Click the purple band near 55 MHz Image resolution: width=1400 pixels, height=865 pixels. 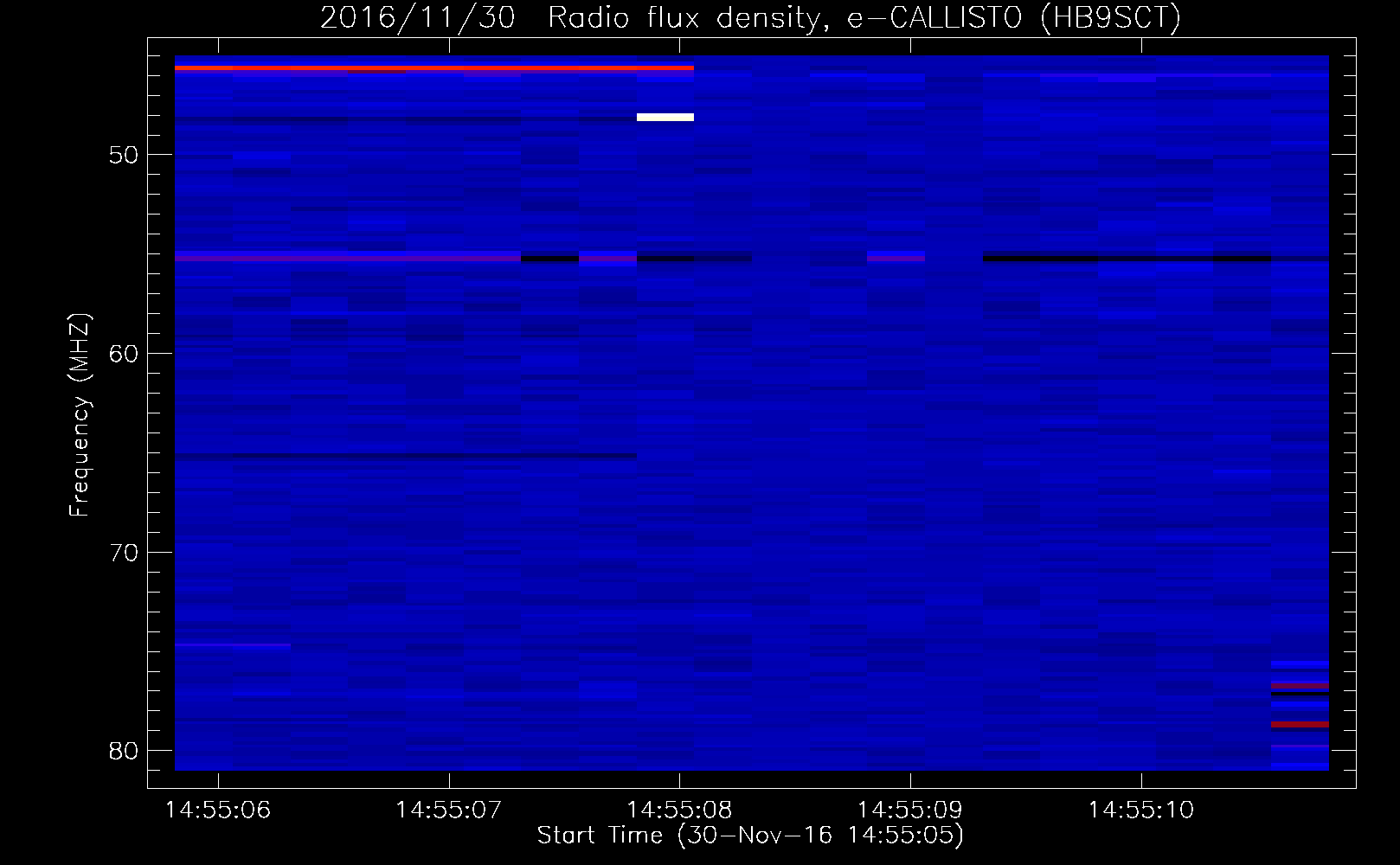(x=348, y=257)
